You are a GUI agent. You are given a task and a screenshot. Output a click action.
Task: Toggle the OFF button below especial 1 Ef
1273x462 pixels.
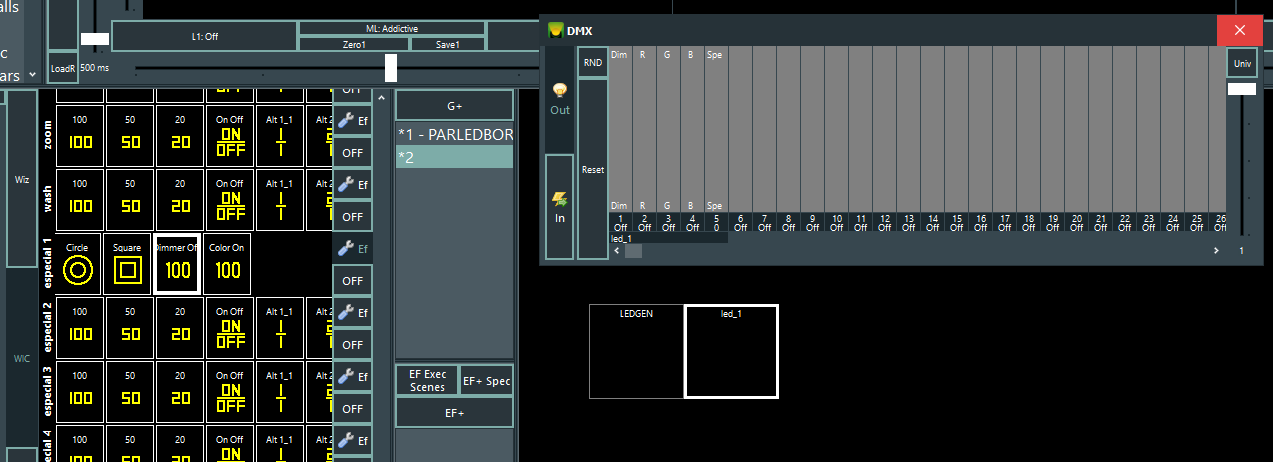tap(352, 281)
